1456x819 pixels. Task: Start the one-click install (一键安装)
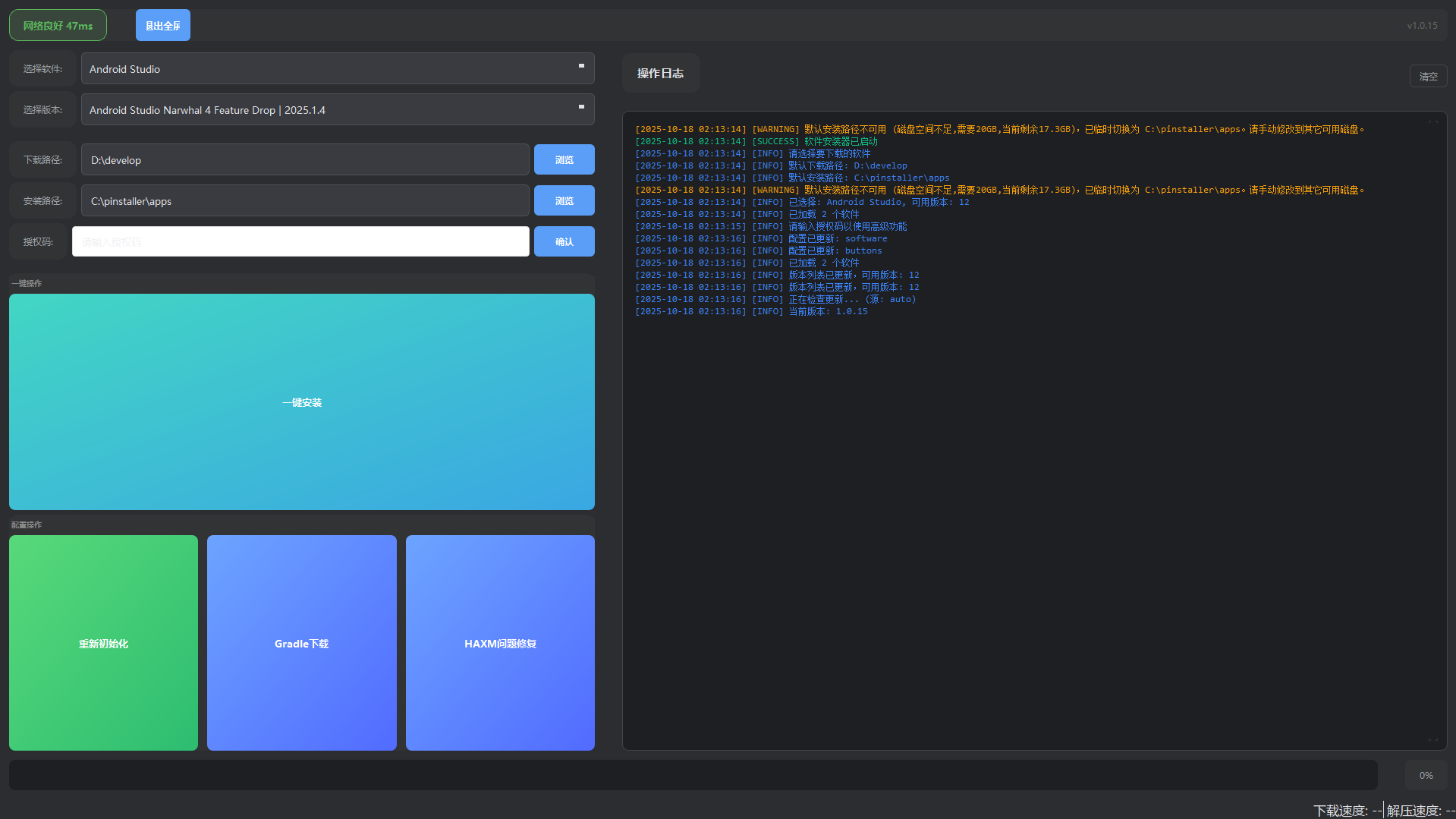302,402
